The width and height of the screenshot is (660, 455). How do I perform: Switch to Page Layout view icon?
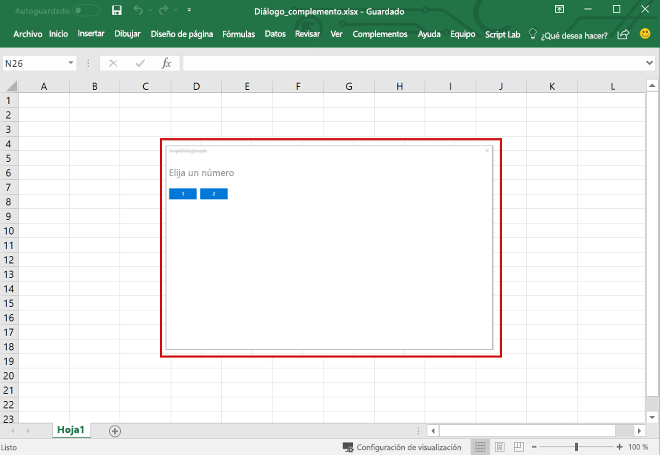(500, 447)
